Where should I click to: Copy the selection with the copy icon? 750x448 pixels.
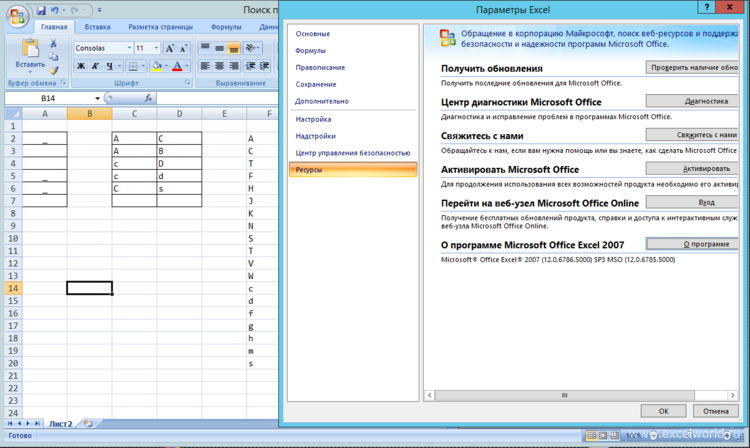(x=54, y=57)
